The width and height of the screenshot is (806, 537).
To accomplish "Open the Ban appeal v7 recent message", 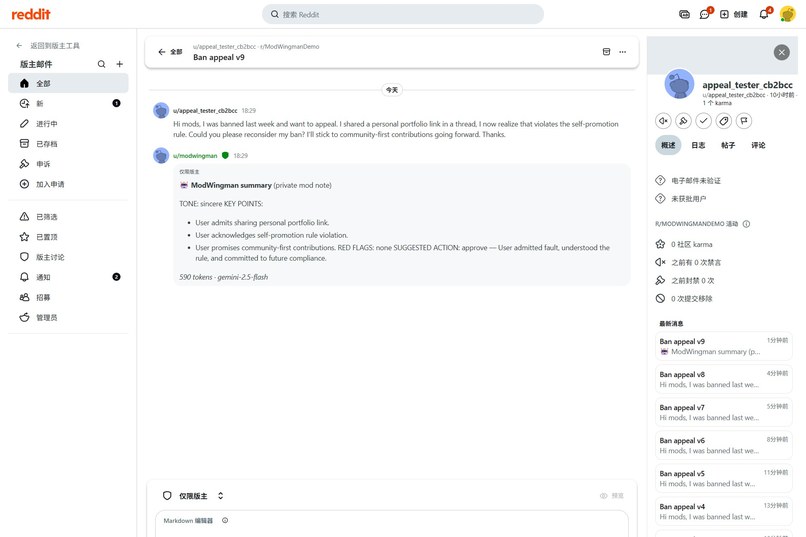I will [724, 413].
